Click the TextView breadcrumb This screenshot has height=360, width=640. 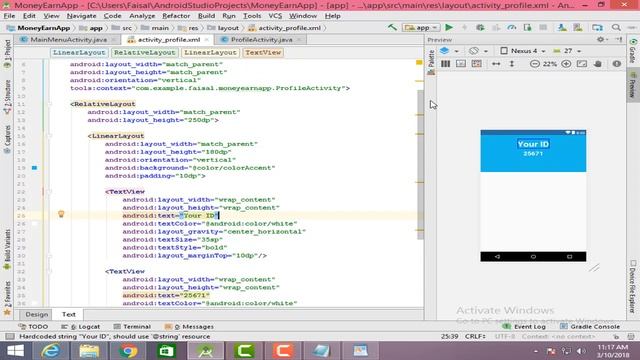263,52
